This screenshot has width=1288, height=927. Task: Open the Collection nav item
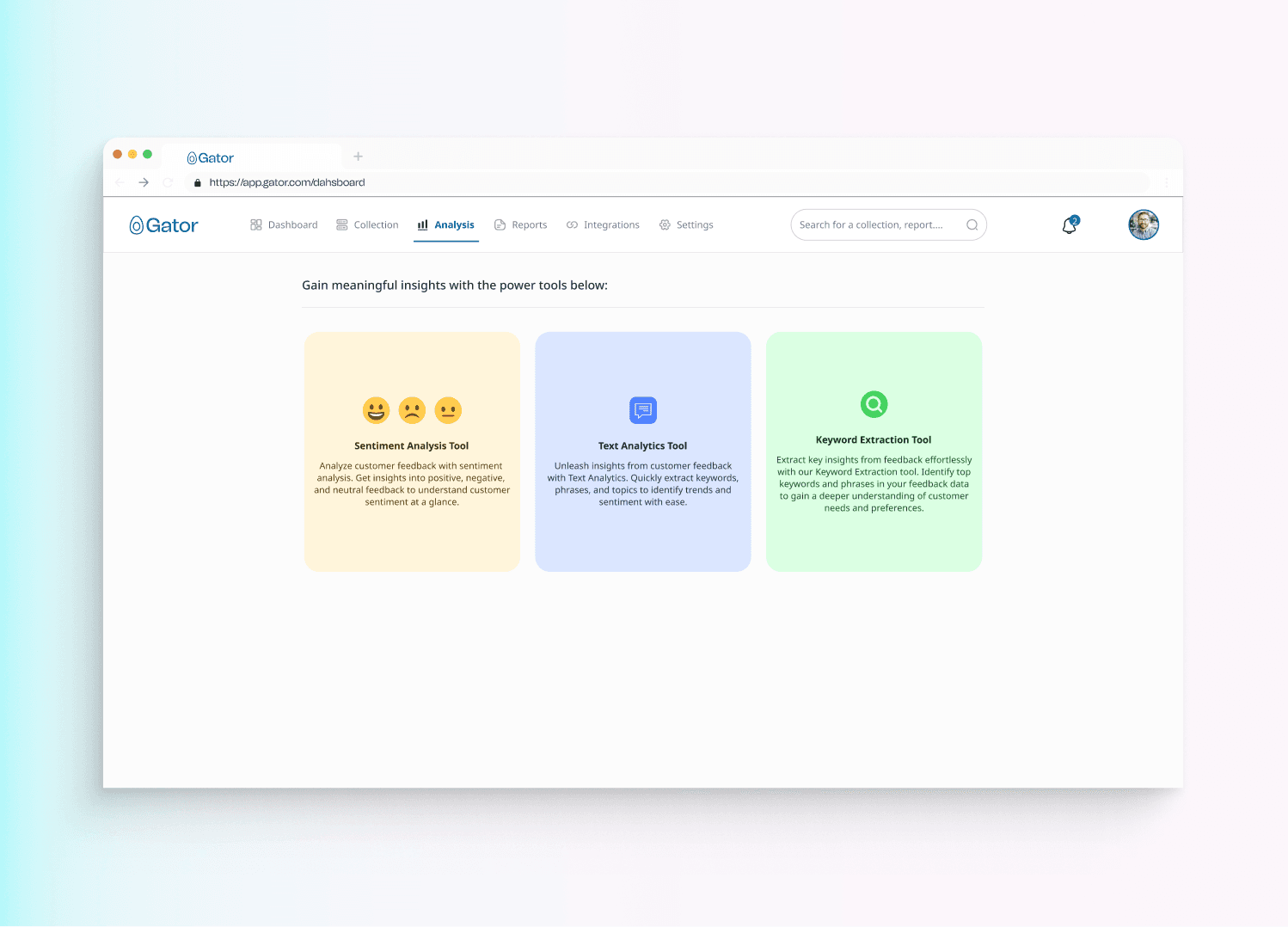(x=367, y=225)
